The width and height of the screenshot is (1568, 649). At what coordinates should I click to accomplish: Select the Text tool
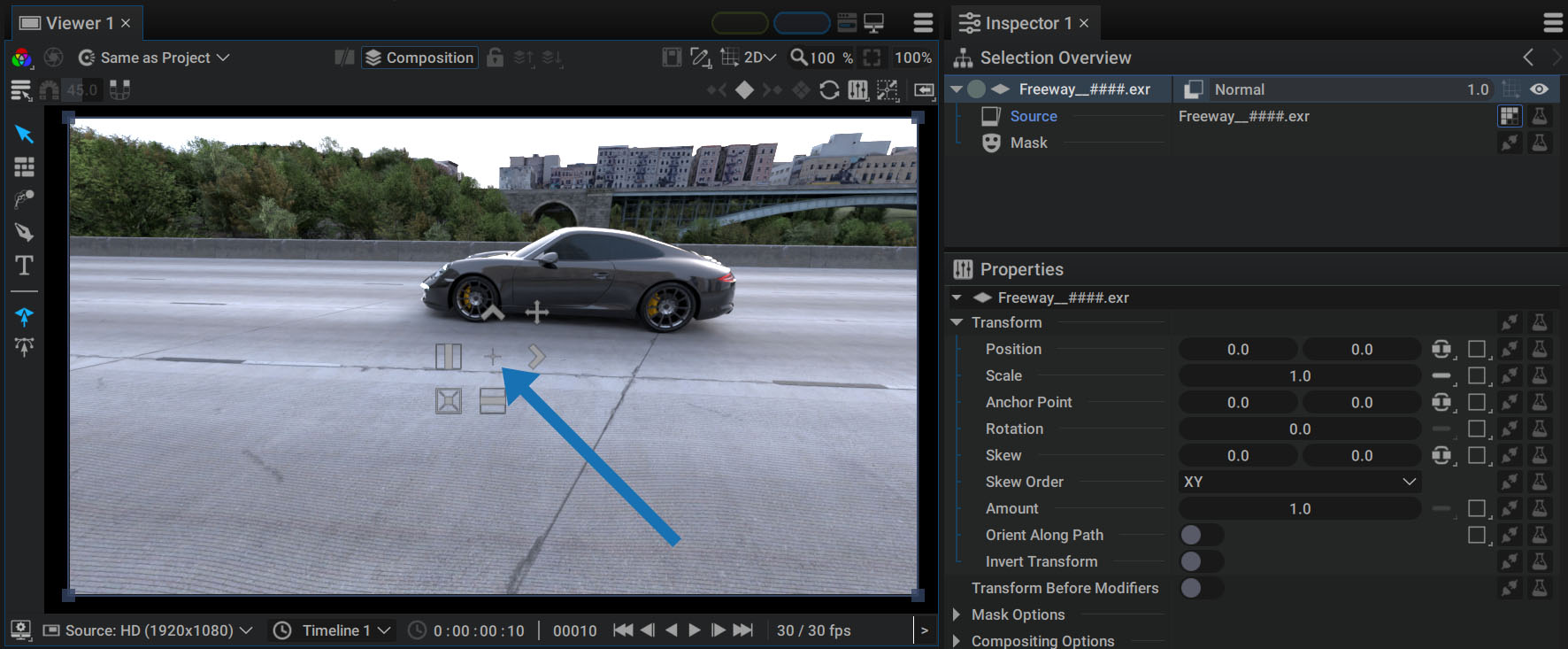[x=24, y=265]
